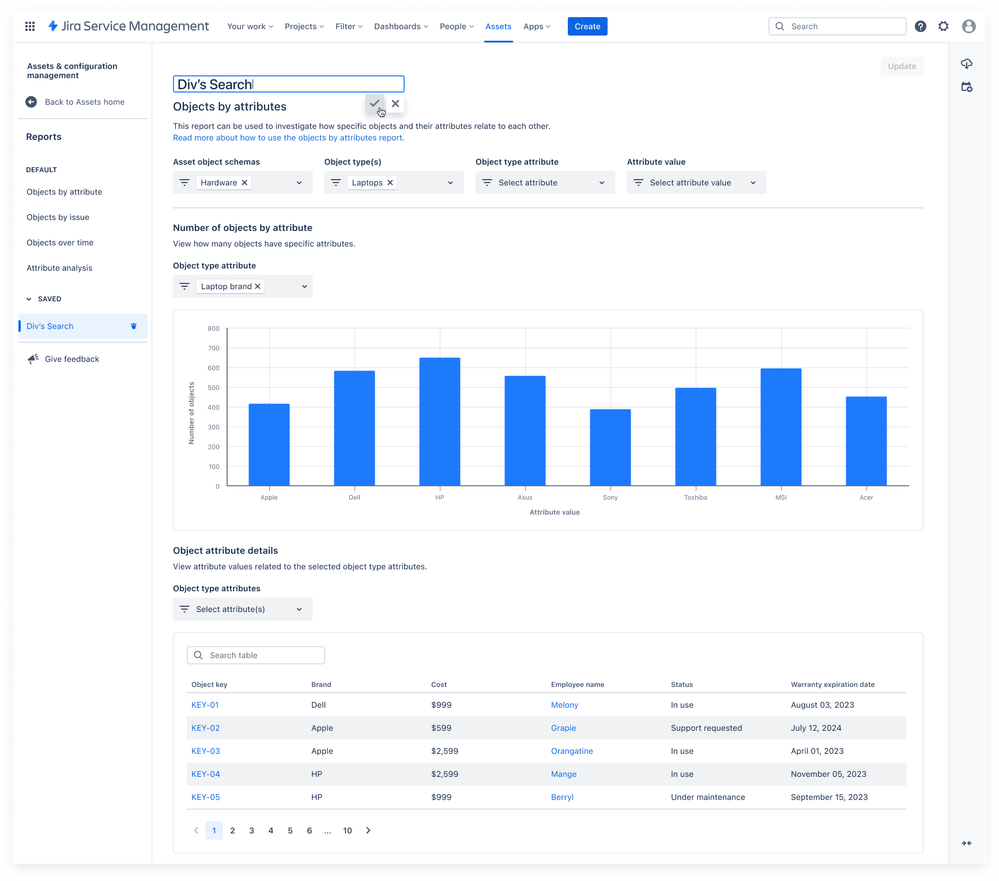
Task: Open the user profile avatar
Action: click(x=968, y=26)
